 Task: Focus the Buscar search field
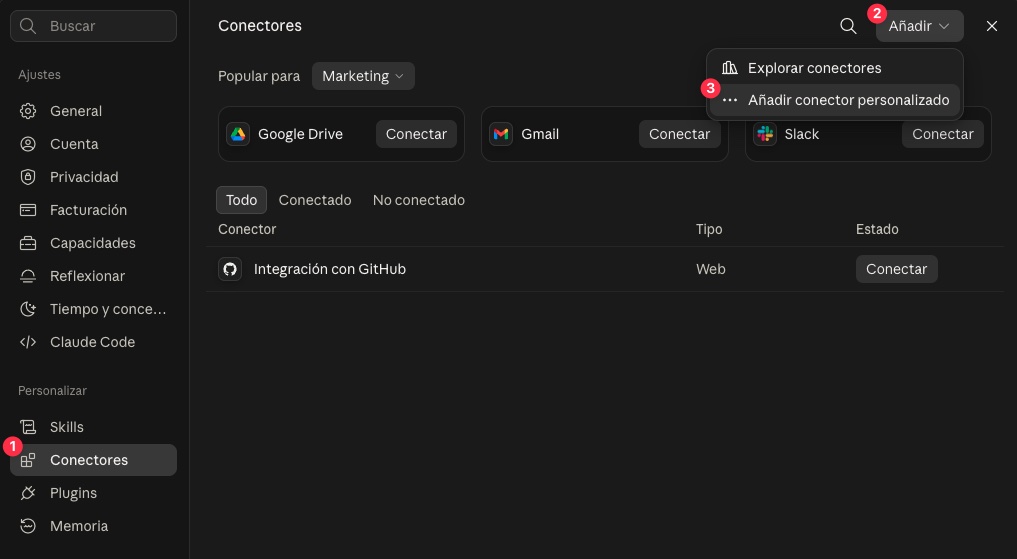pyautogui.click(x=93, y=26)
